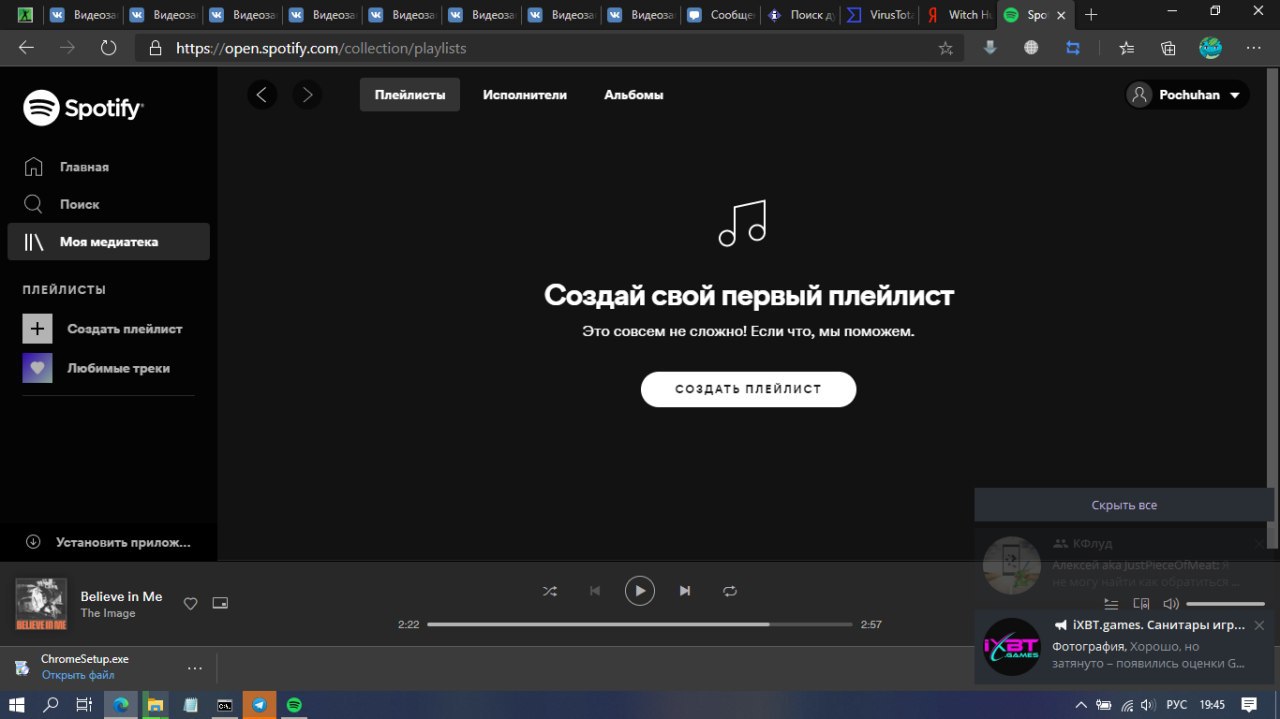Image resolution: width=1280 pixels, height=719 pixels.
Task: Skip to the previous track
Action: pyautogui.click(x=595, y=591)
